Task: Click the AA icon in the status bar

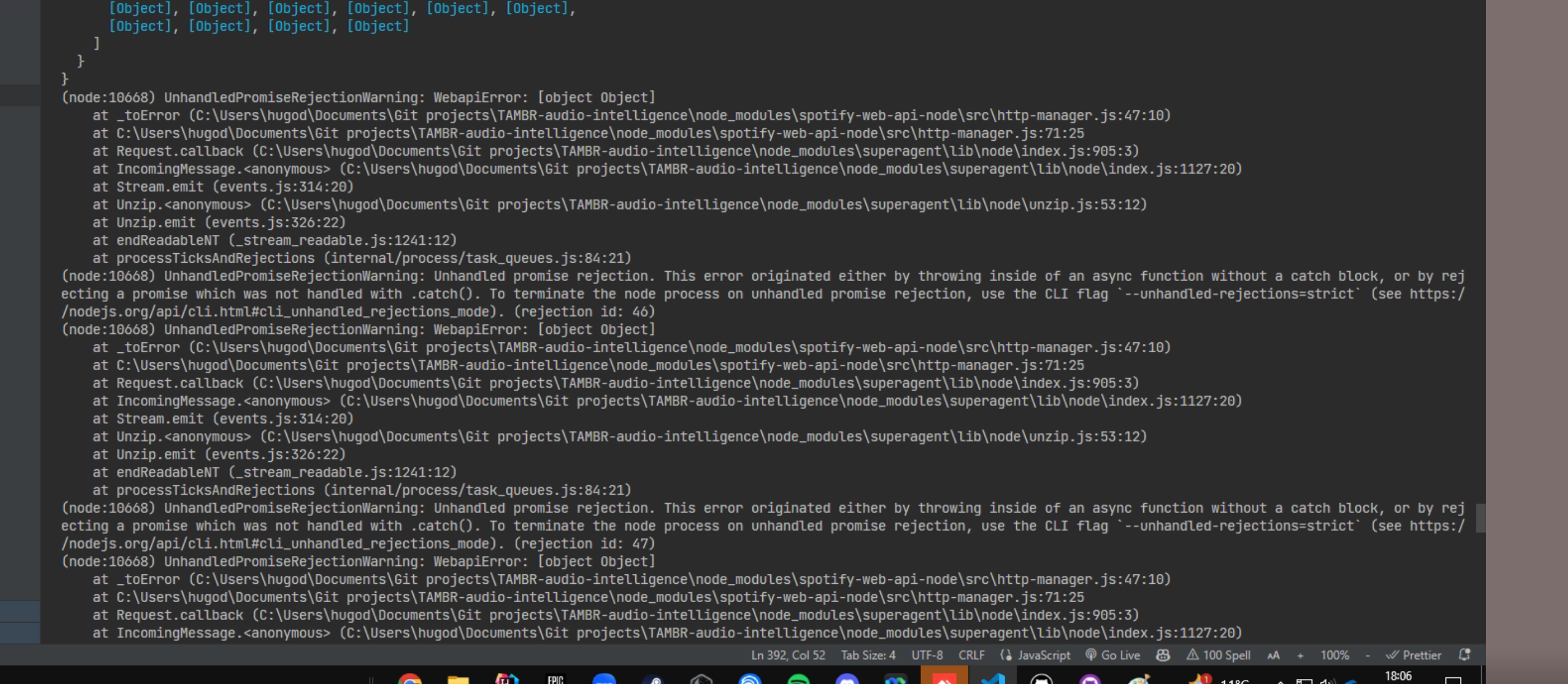Action: pyautogui.click(x=1273, y=655)
